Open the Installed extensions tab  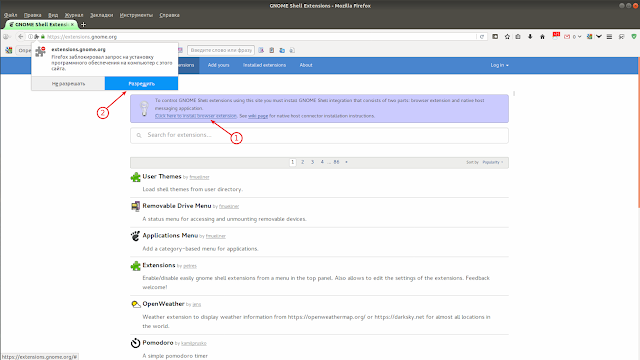coord(264,65)
